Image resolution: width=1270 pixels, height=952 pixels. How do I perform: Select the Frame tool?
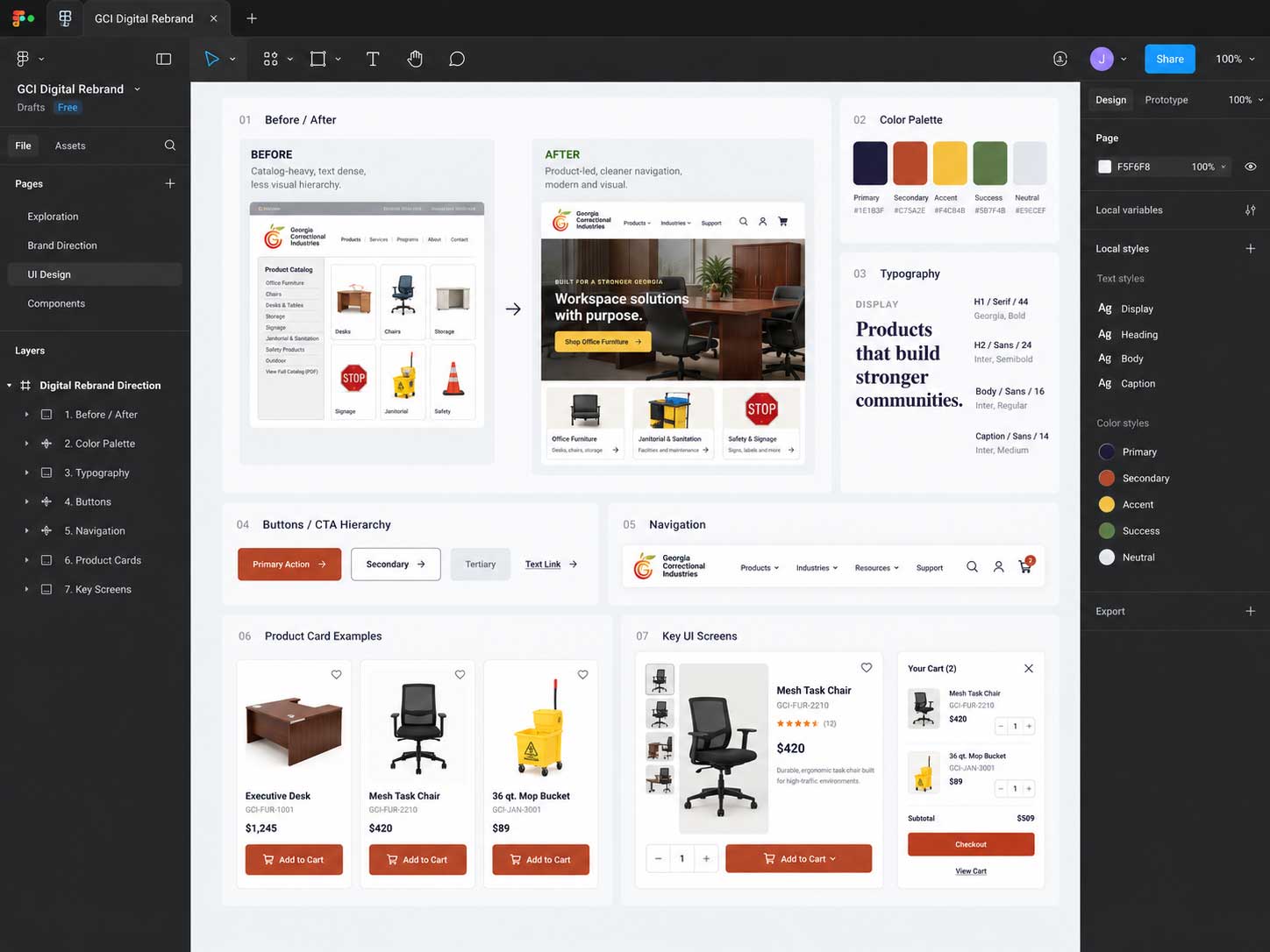tap(317, 59)
